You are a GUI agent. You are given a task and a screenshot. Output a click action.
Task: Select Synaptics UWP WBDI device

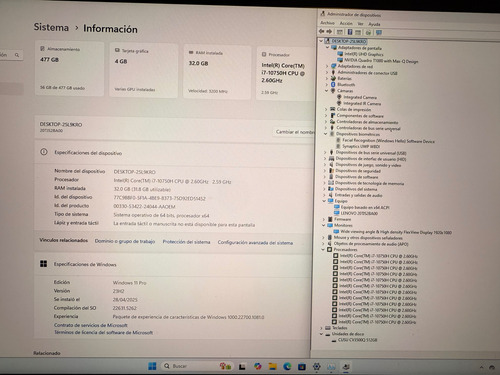click(x=361, y=146)
